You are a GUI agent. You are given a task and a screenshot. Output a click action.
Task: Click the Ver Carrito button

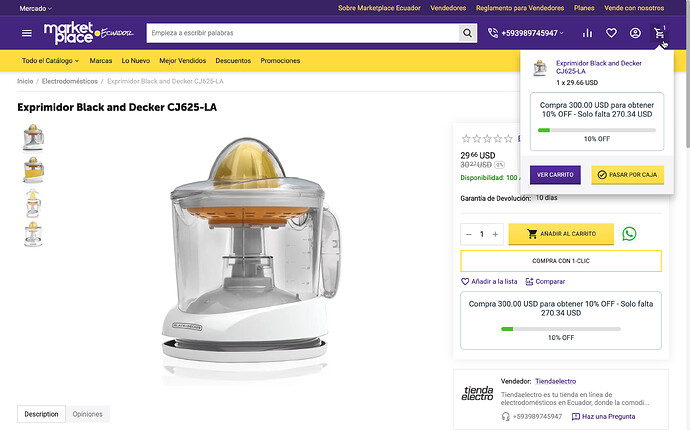coord(555,174)
